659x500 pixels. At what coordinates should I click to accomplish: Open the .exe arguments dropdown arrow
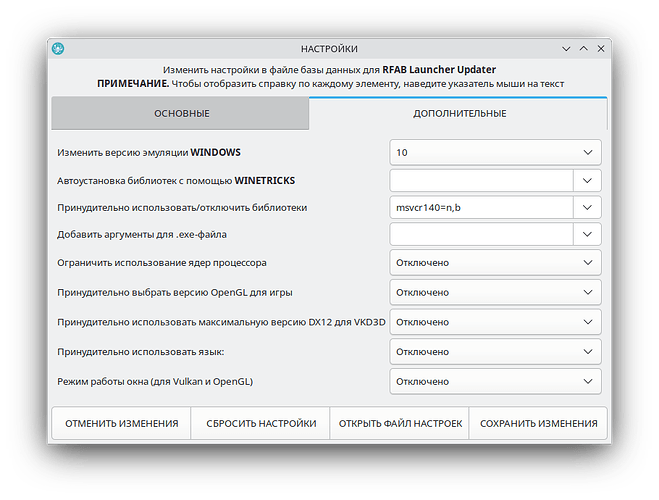(x=587, y=234)
